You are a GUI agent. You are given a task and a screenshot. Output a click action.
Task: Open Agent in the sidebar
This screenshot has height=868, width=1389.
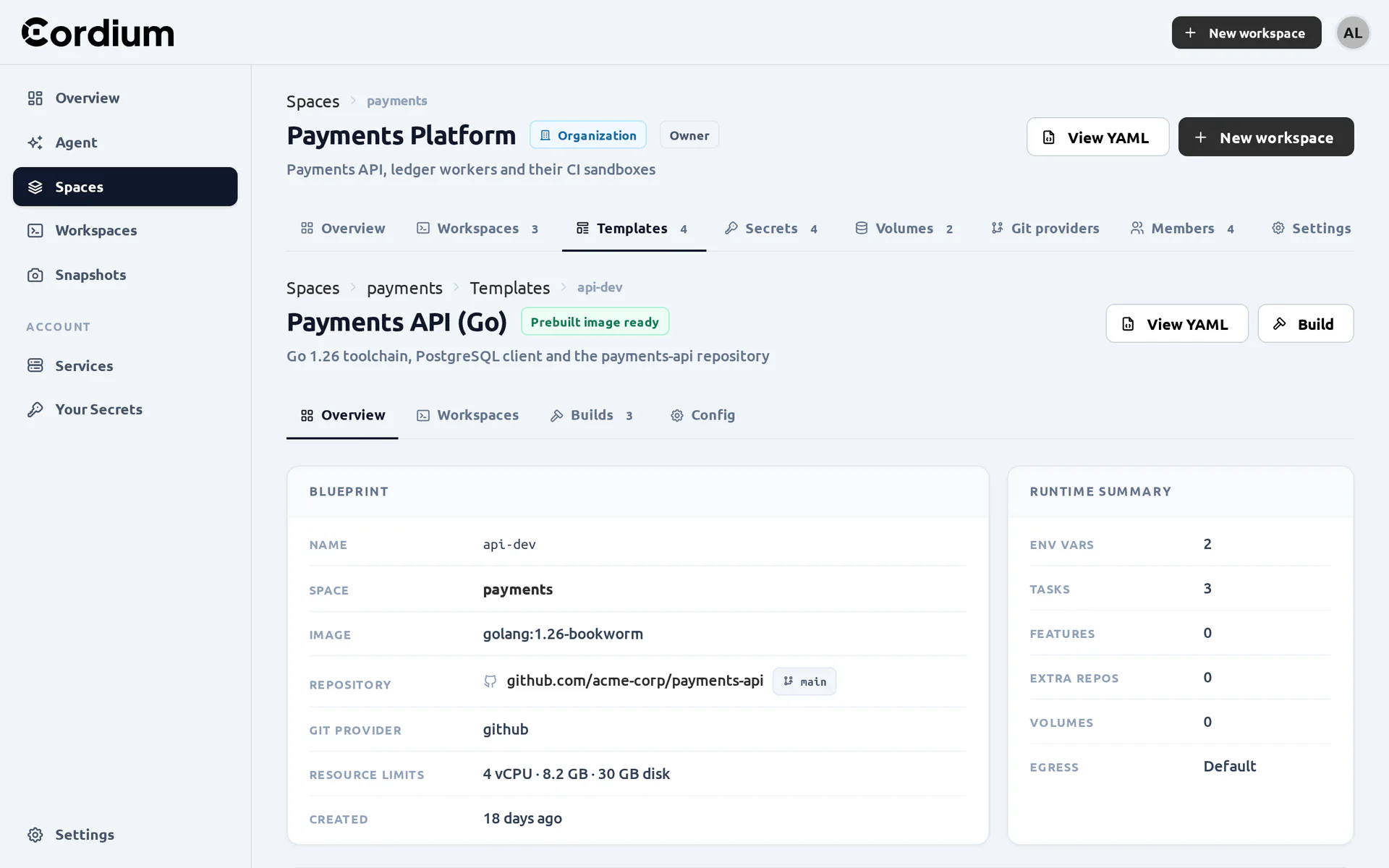click(x=125, y=142)
